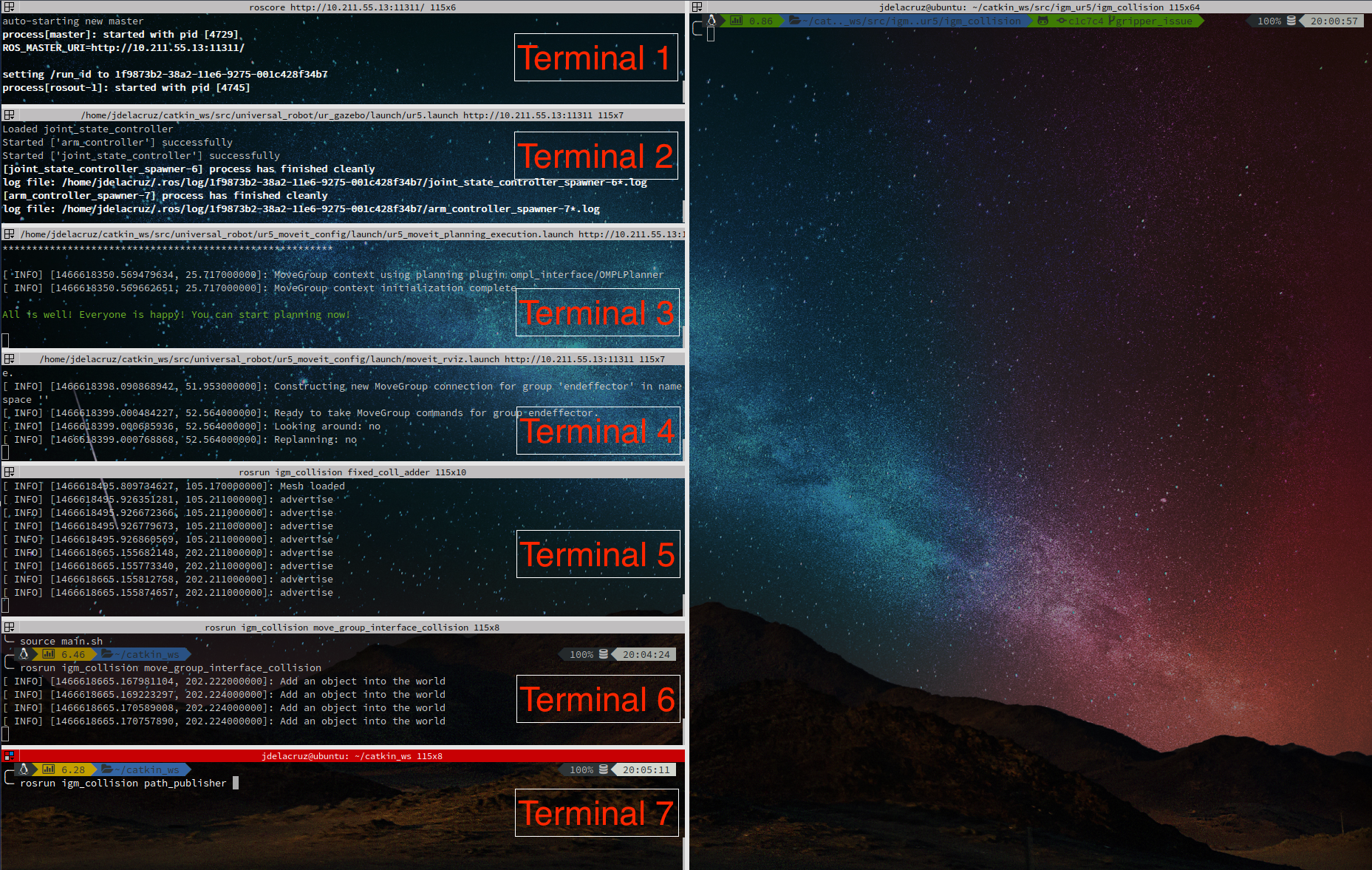Open grouping menu for move_group_interface_collision pane
This screenshot has width=1372, height=870.
pos(9,627)
